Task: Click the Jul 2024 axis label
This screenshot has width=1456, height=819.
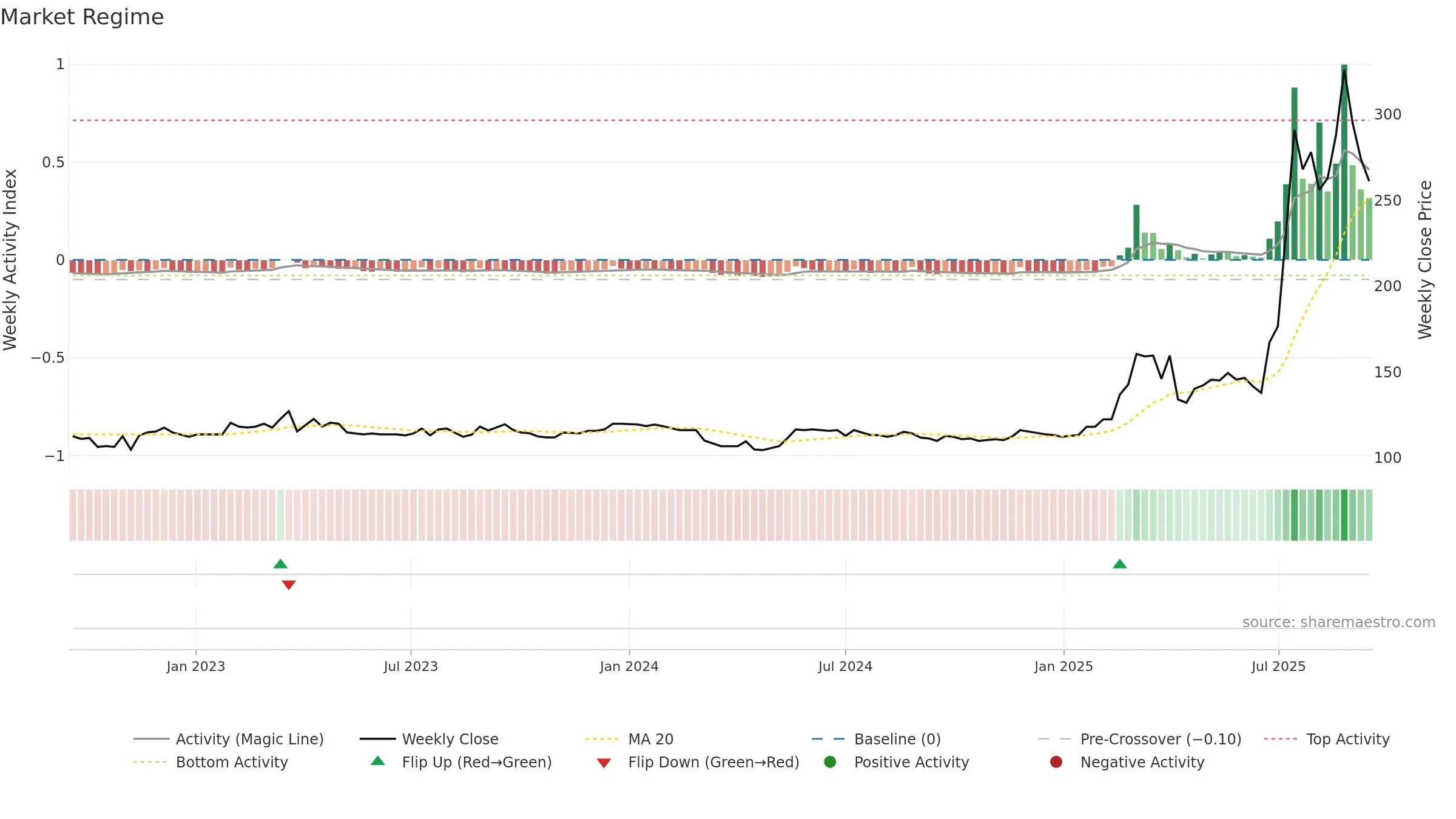Action: pyautogui.click(x=845, y=666)
